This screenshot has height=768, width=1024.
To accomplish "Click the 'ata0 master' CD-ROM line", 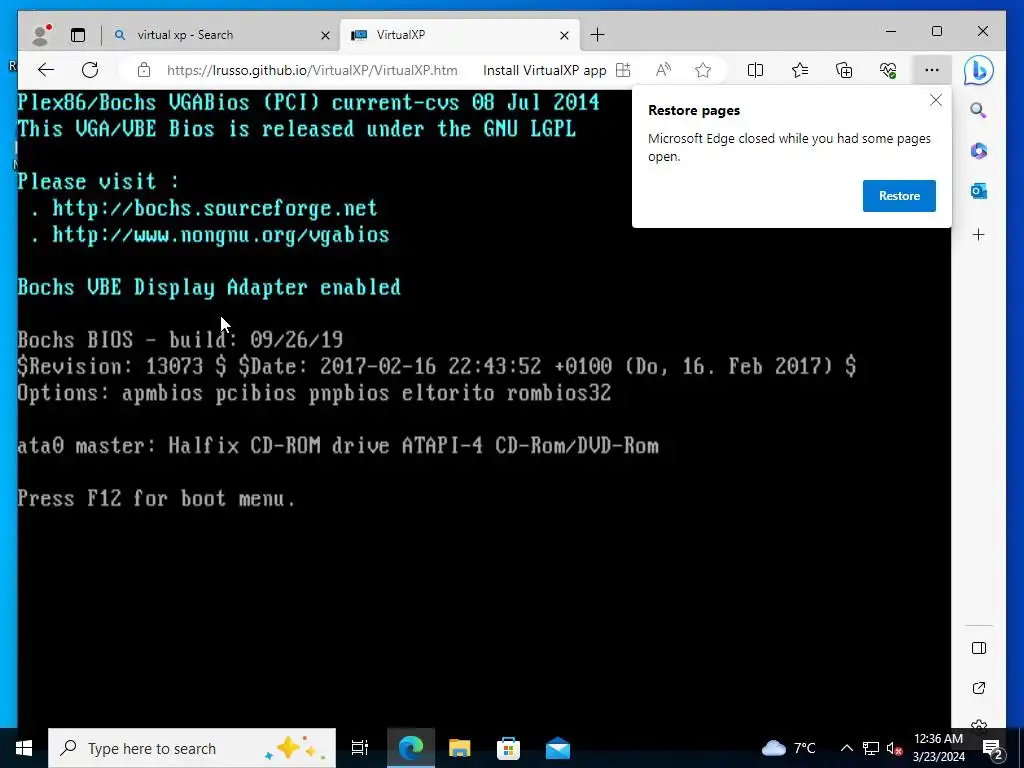I will [x=338, y=445].
